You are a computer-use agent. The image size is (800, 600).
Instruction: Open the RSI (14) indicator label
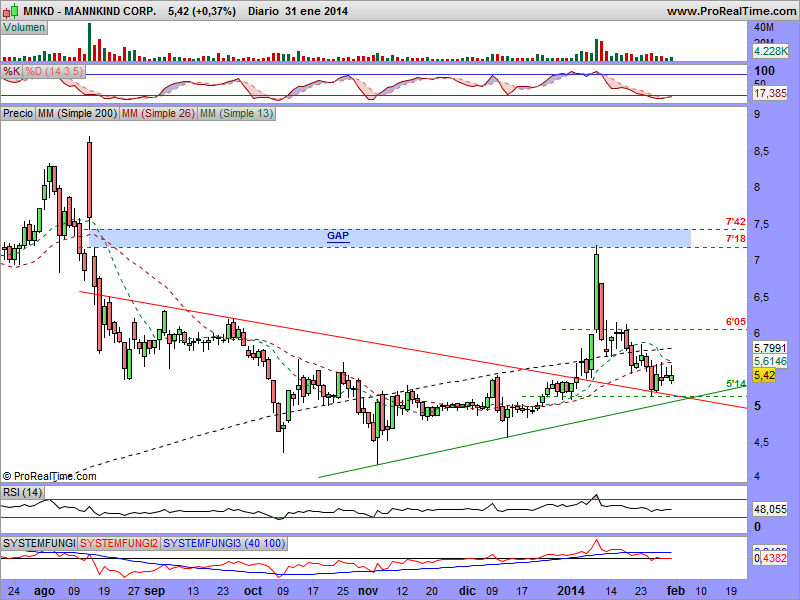22,492
